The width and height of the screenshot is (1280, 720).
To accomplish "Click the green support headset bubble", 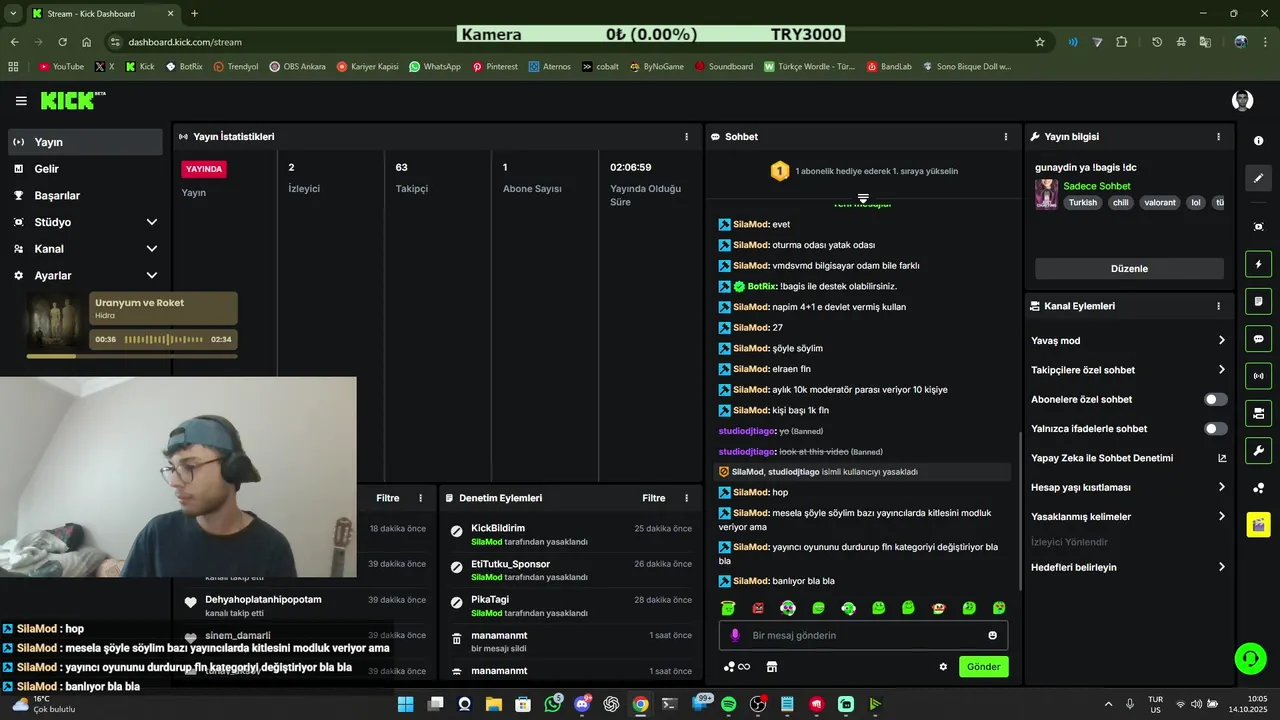I will (x=1250, y=658).
